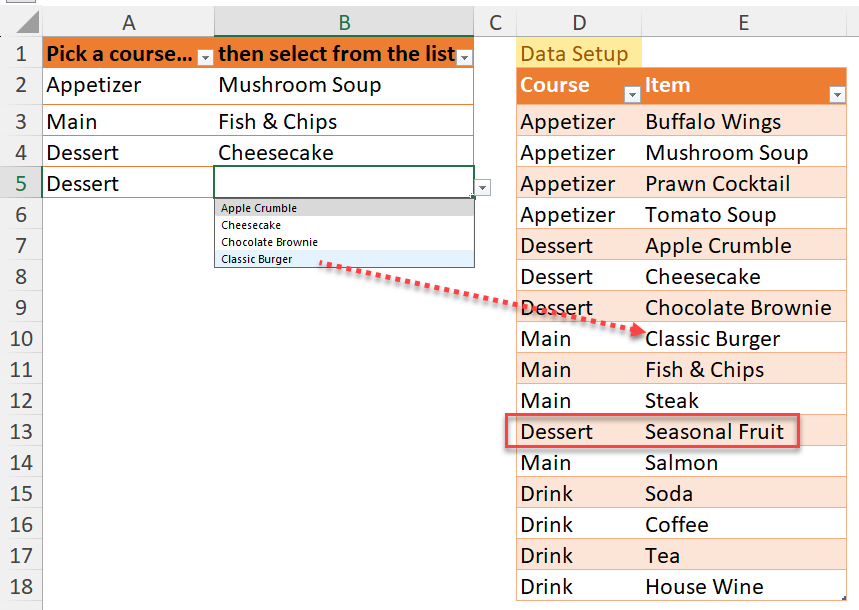Open the Item column filter arrow
Image resolution: width=859 pixels, height=610 pixels.
click(837, 94)
